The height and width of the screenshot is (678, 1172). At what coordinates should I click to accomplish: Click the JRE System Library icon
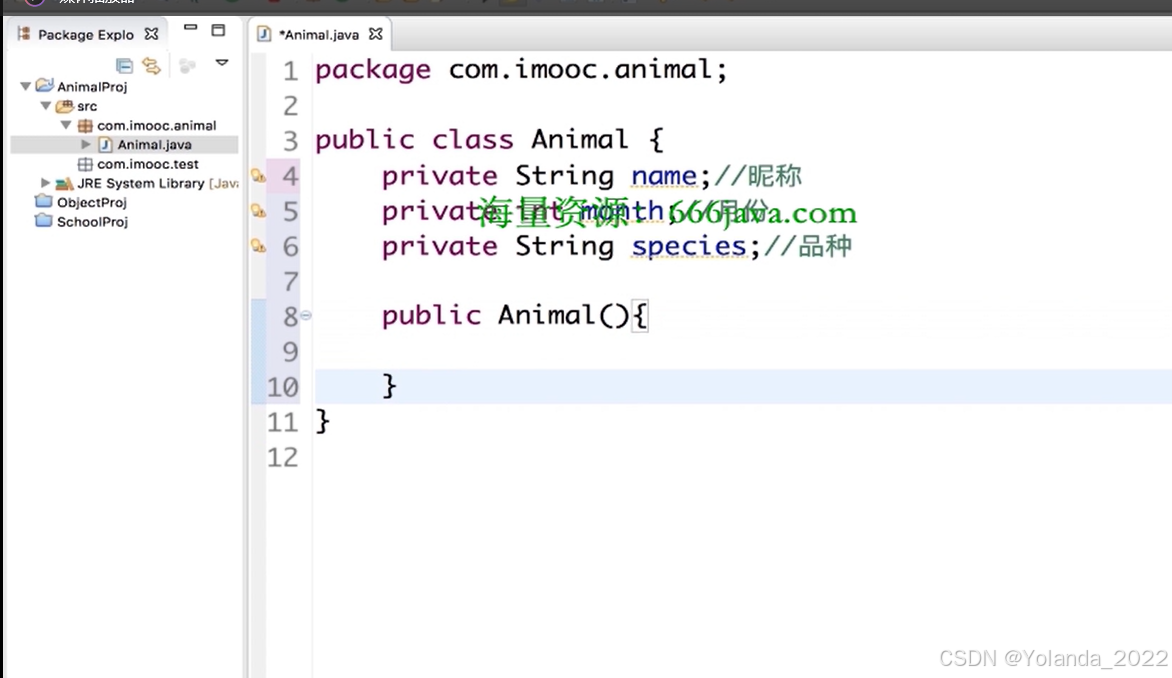point(64,183)
